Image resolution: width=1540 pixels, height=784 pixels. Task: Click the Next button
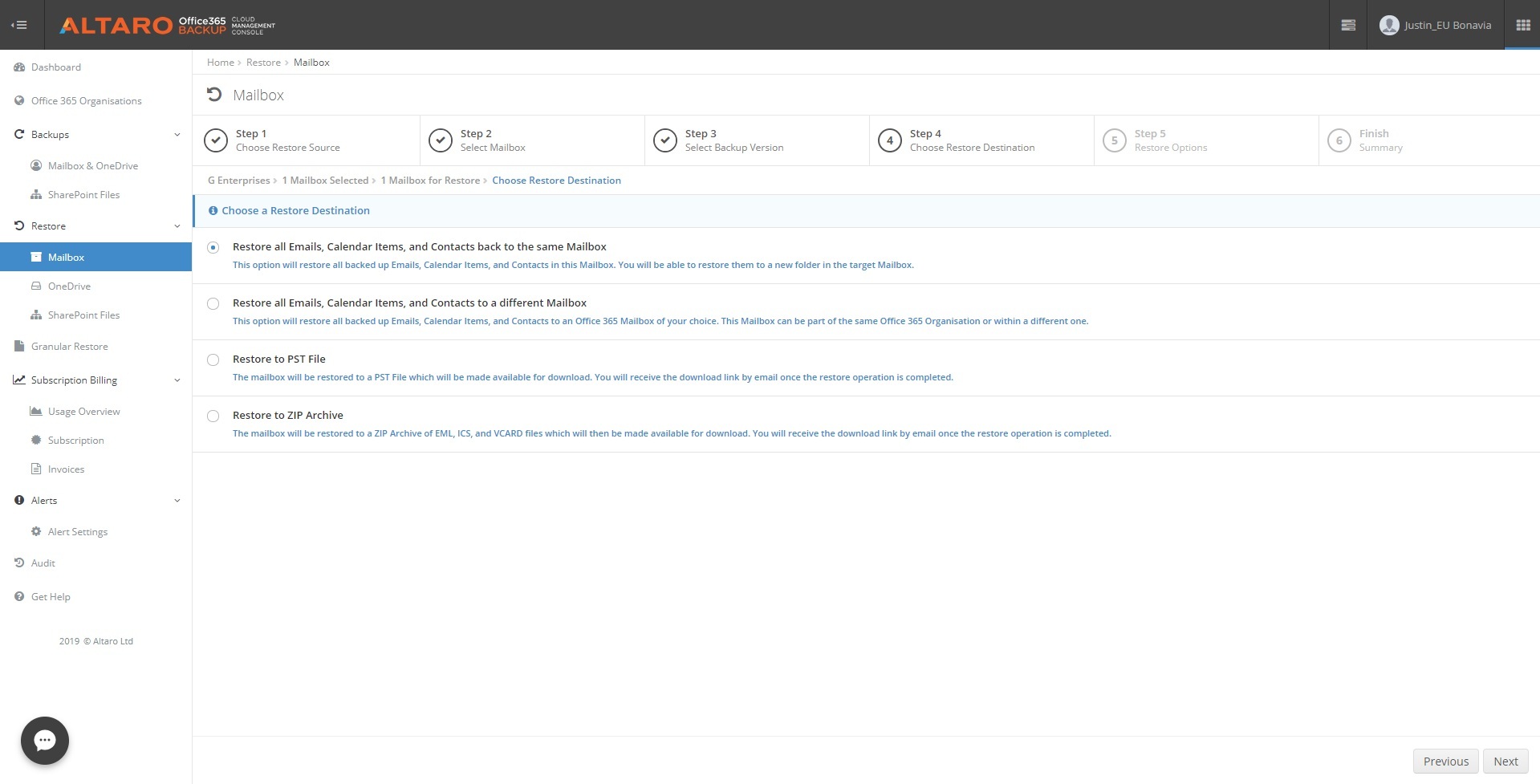coord(1505,762)
